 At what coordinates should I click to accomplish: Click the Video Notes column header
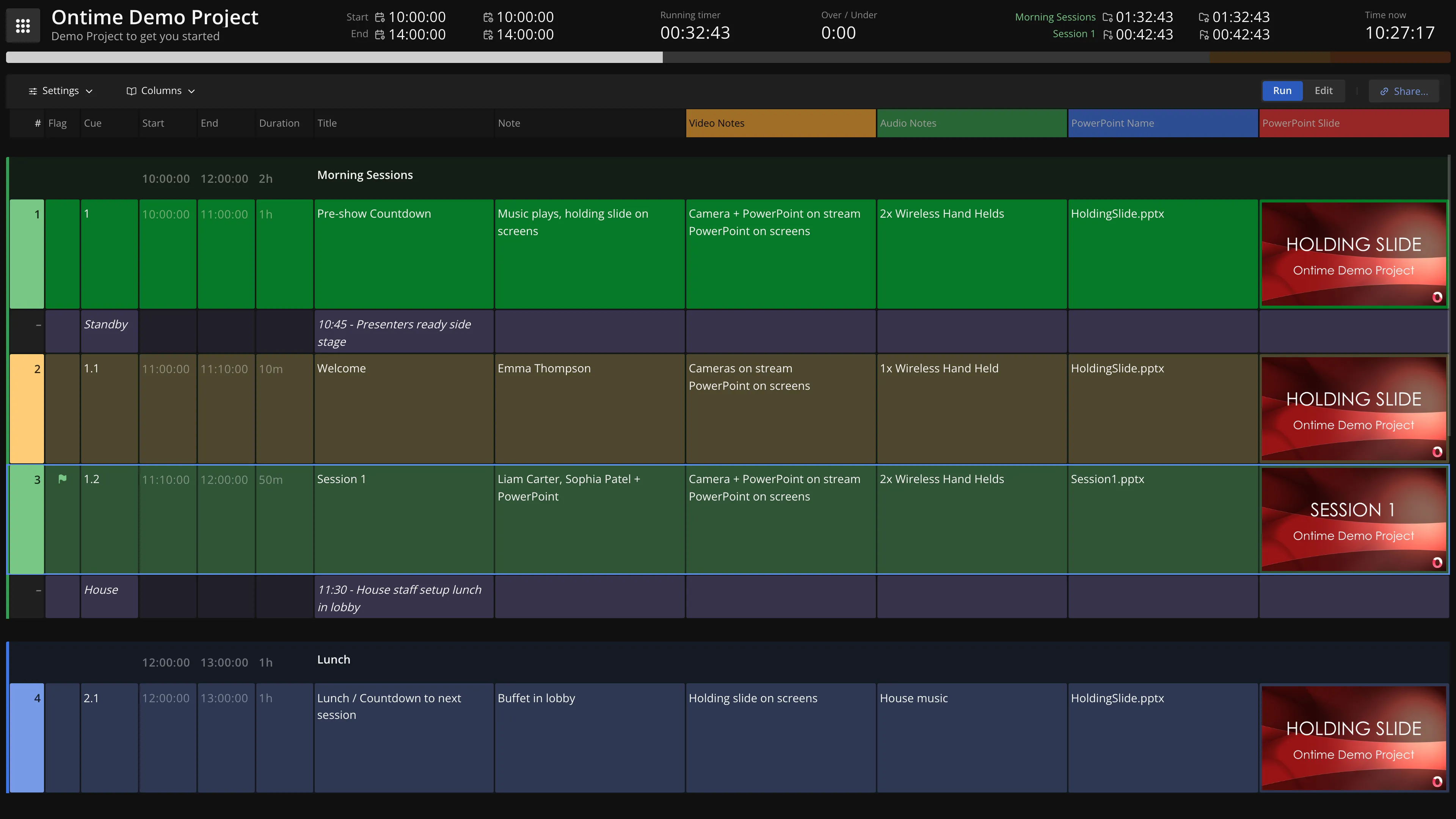pos(780,123)
